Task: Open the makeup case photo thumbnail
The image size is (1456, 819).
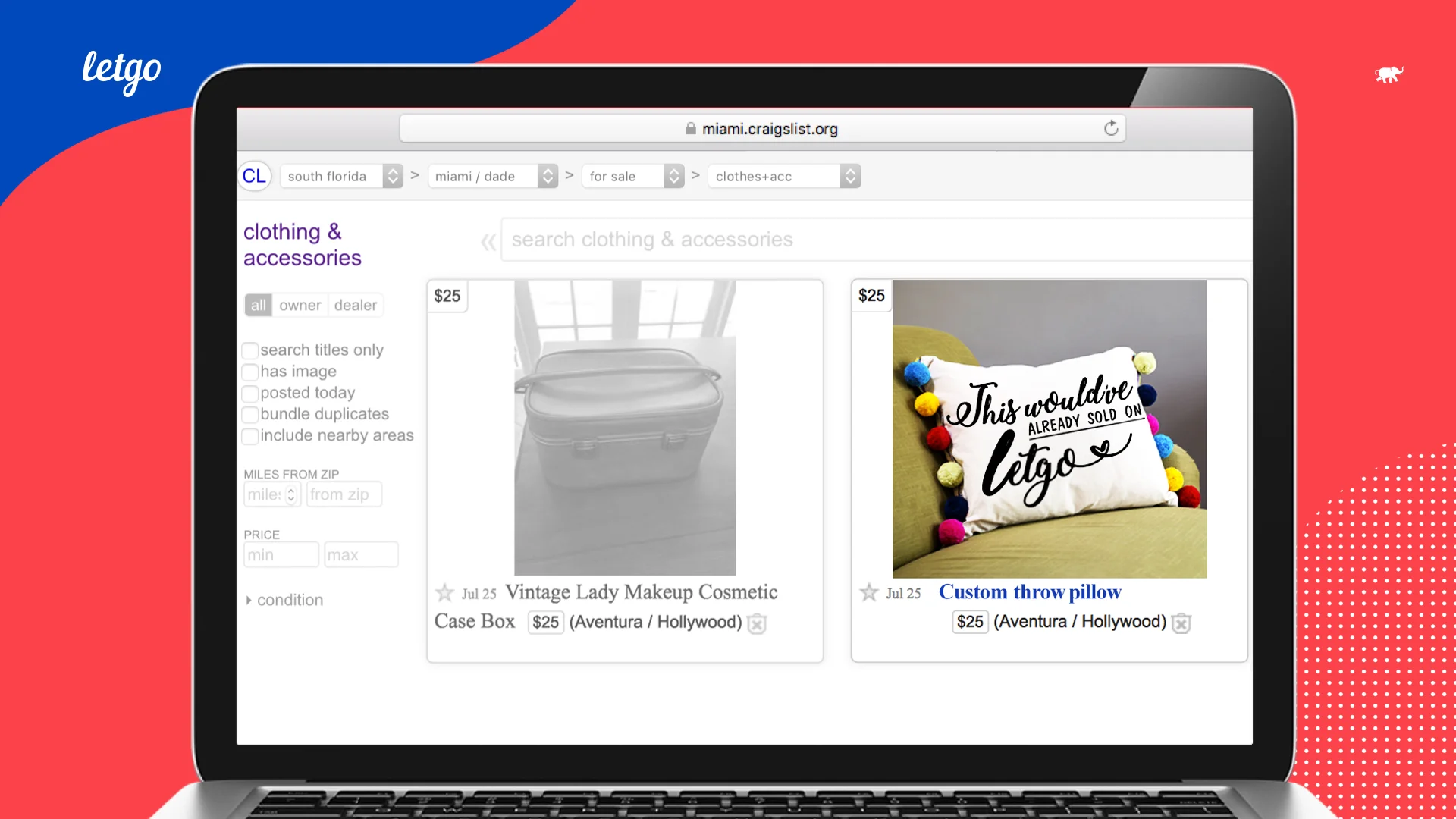Action: point(625,428)
